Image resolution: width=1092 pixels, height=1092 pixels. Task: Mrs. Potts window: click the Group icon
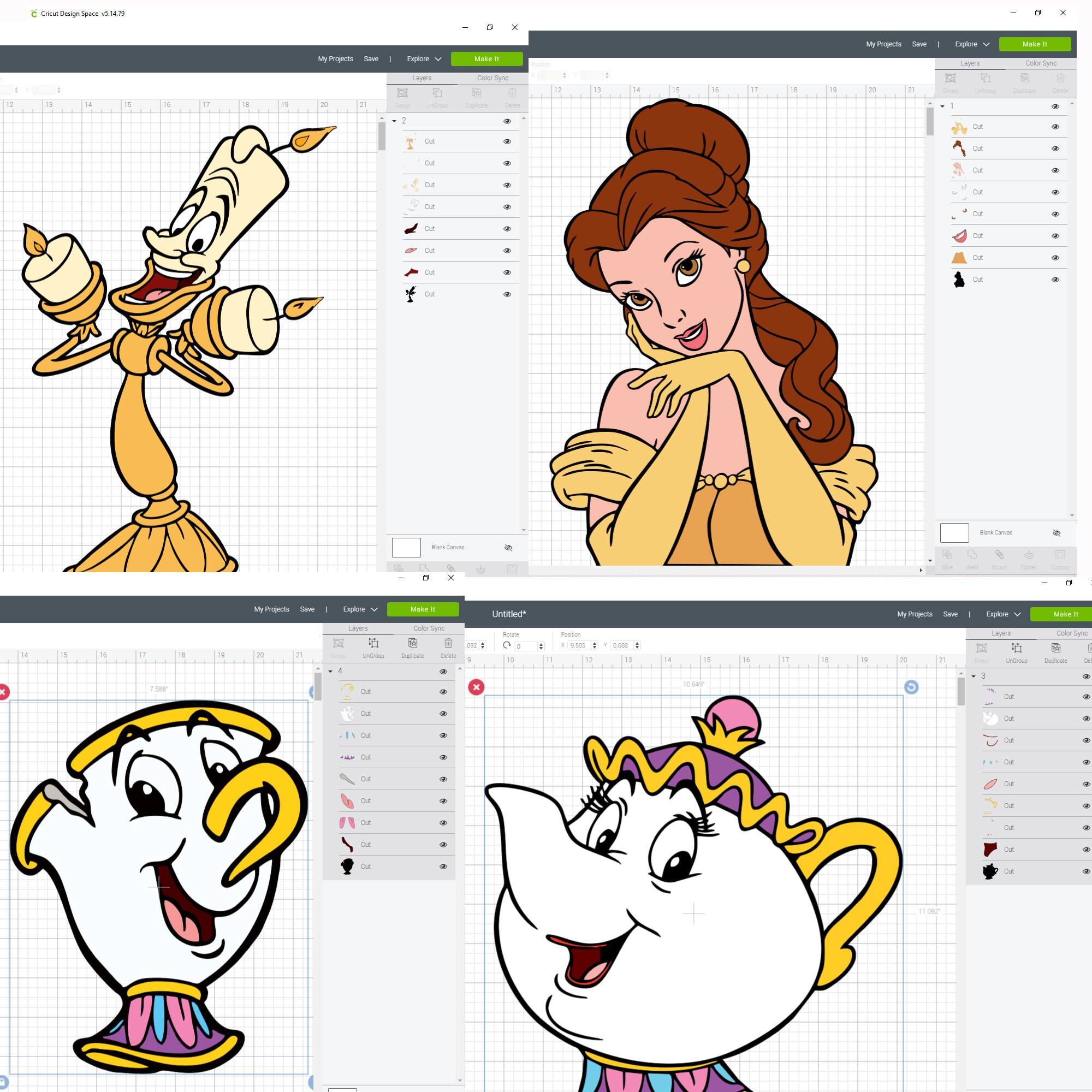pos(981,648)
